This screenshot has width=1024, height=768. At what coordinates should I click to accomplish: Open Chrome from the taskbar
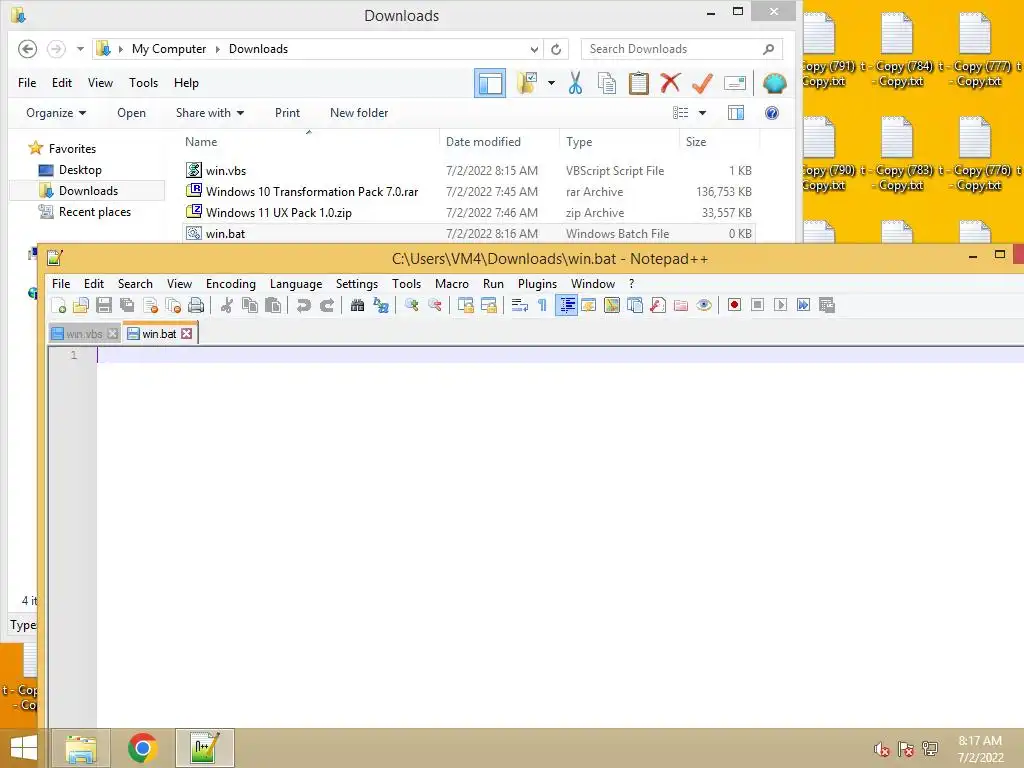[142, 748]
